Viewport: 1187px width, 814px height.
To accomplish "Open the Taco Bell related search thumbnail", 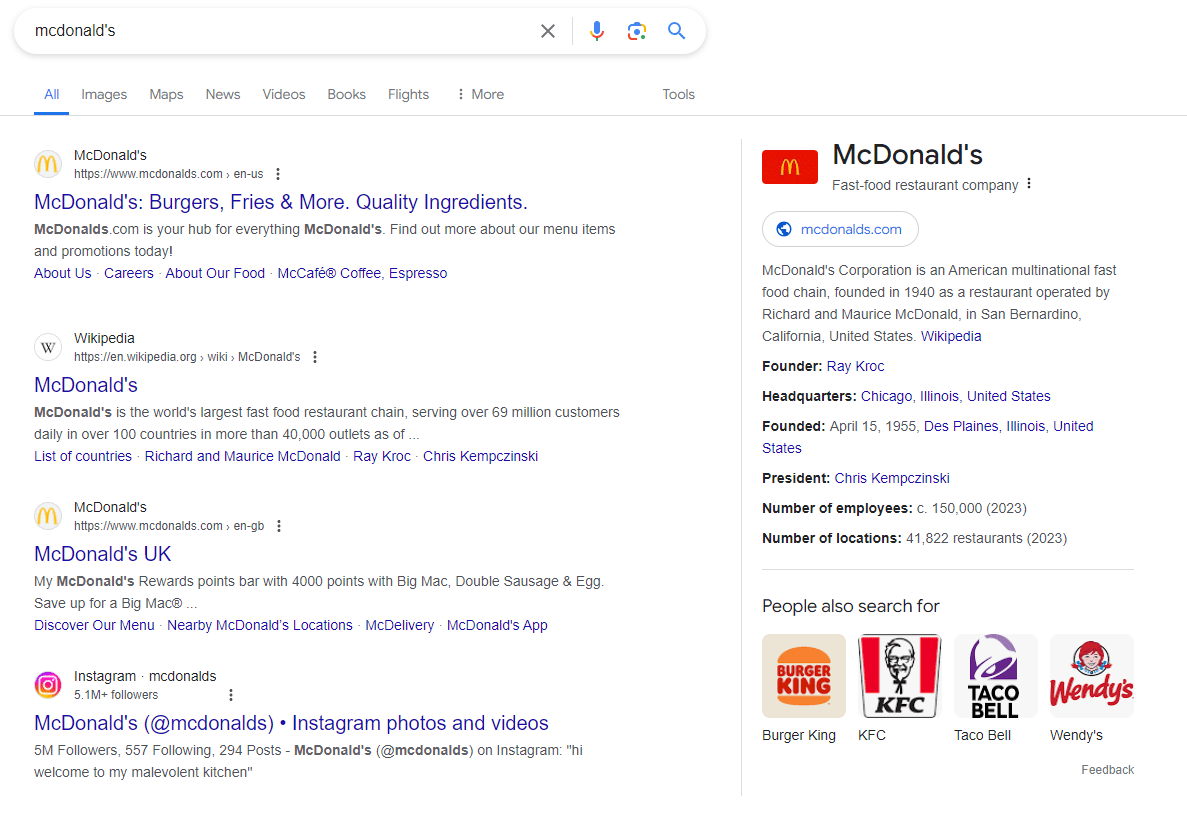I will 995,675.
